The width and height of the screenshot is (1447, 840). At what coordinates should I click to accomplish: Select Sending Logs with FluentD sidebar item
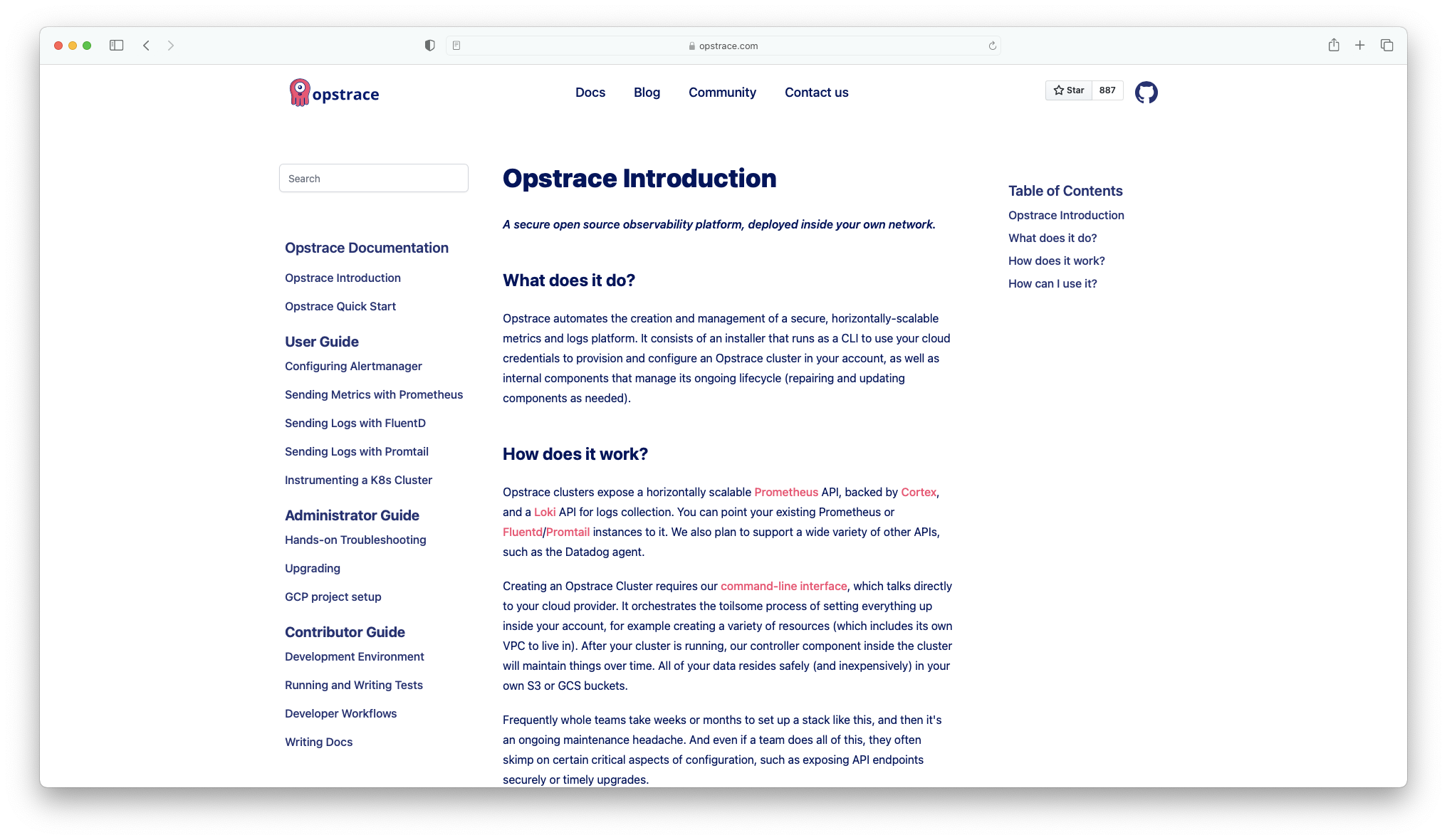coord(355,424)
